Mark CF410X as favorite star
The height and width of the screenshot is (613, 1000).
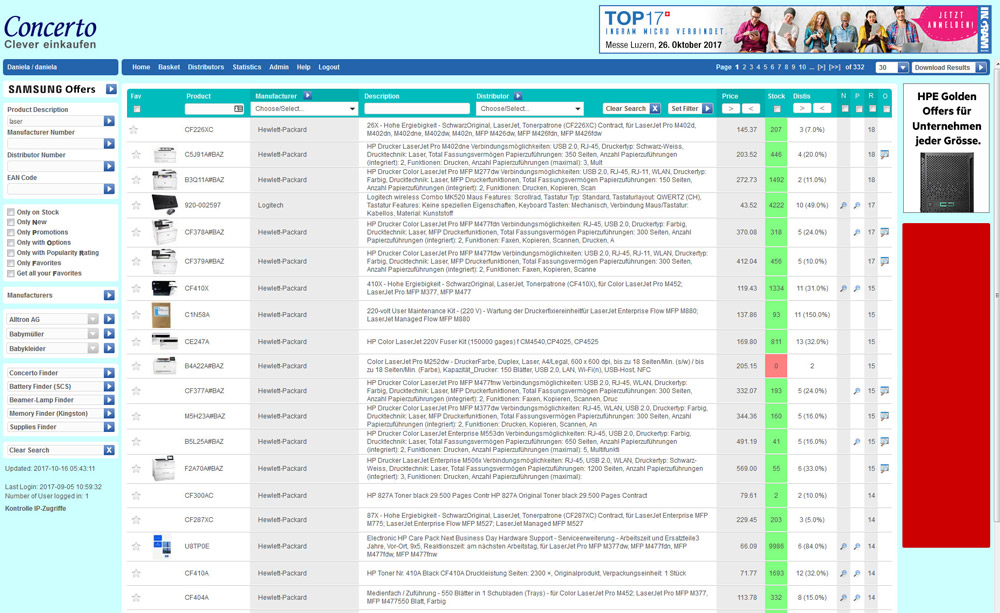pyautogui.click(x=136, y=288)
